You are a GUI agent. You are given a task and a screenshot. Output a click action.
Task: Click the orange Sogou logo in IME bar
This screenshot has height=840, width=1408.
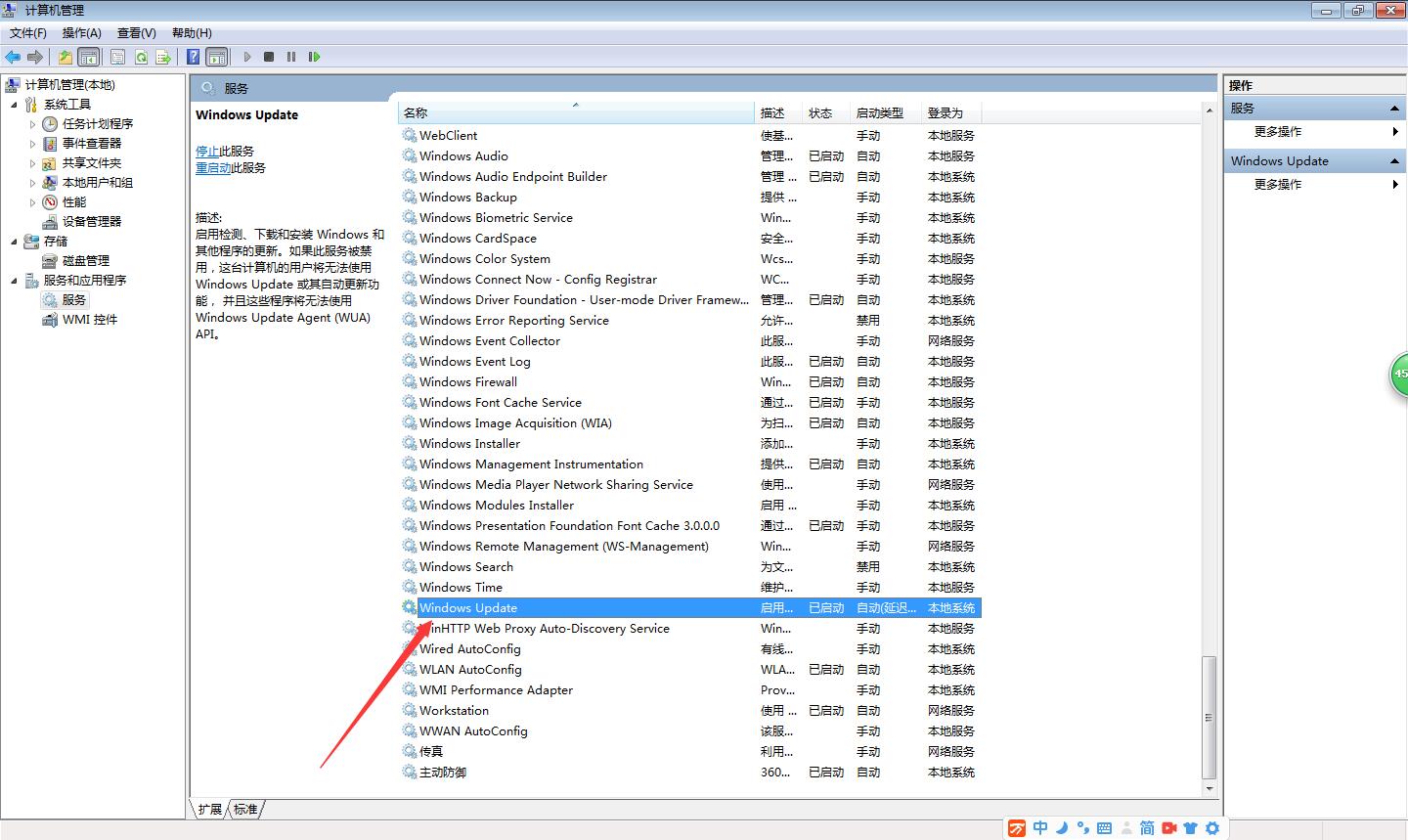pyautogui.click(x=1018, y=828)
